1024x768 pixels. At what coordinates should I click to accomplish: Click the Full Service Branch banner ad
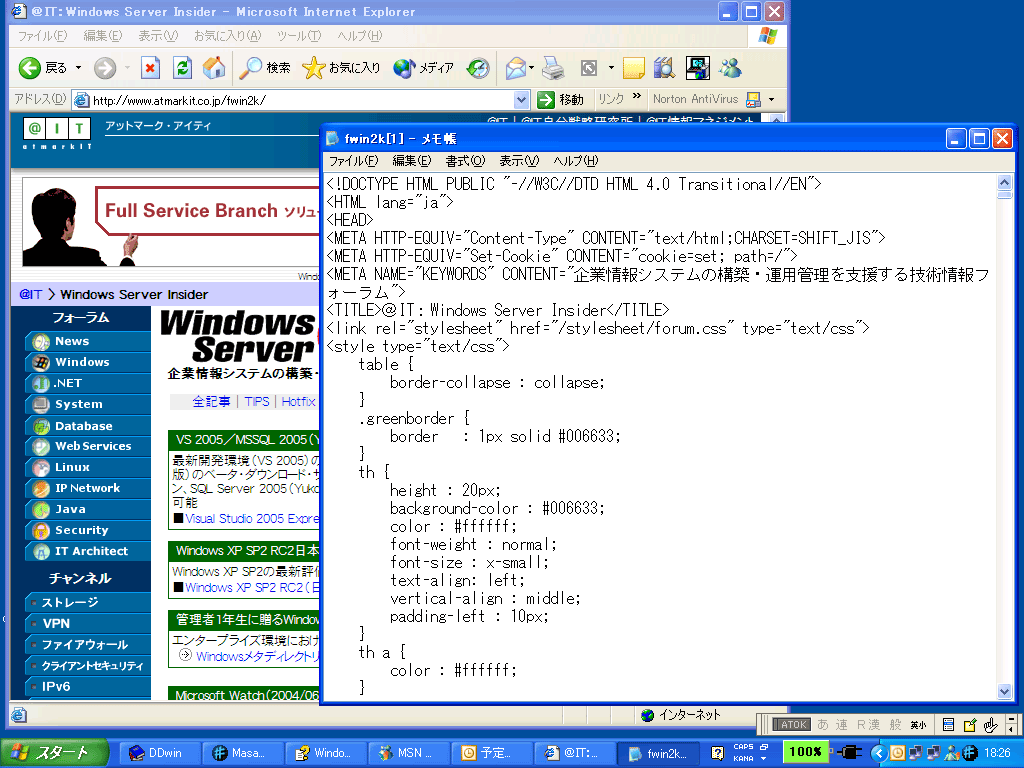[171, 222]
